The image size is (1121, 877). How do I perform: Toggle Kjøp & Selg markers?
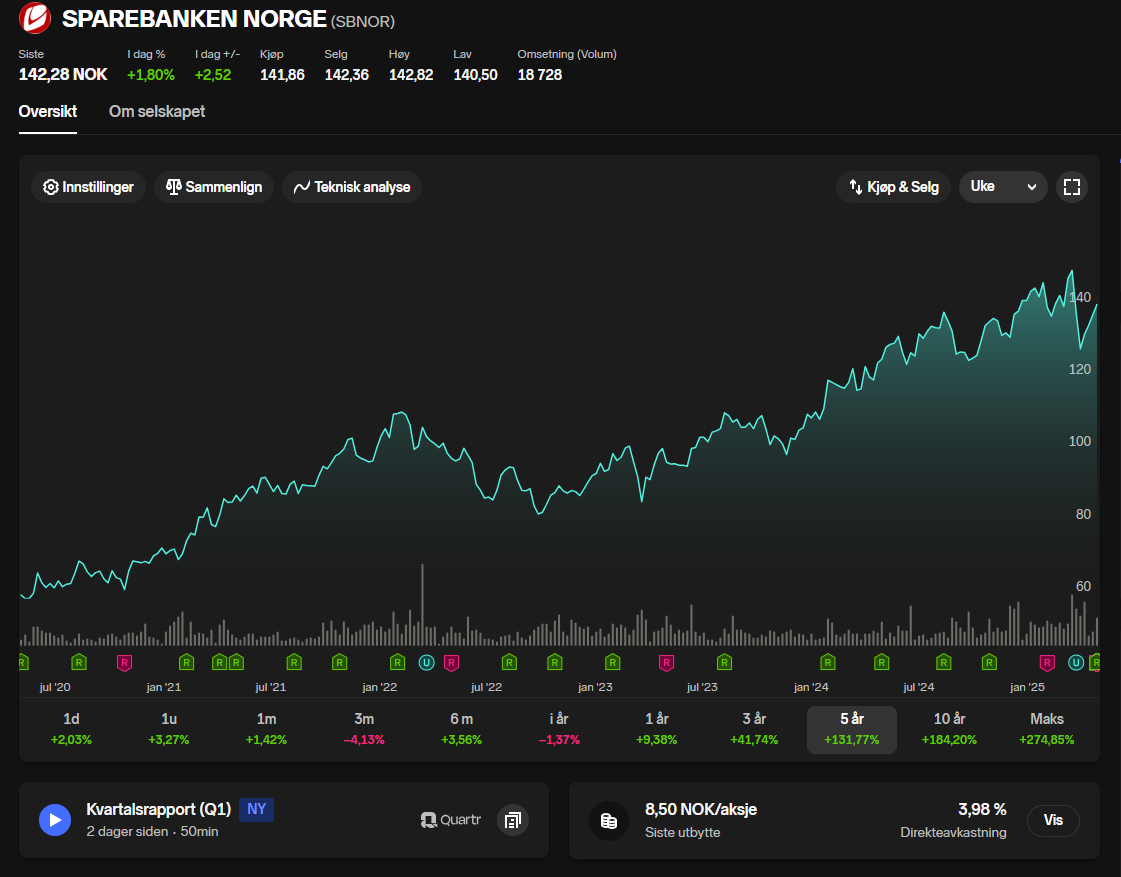894,187
